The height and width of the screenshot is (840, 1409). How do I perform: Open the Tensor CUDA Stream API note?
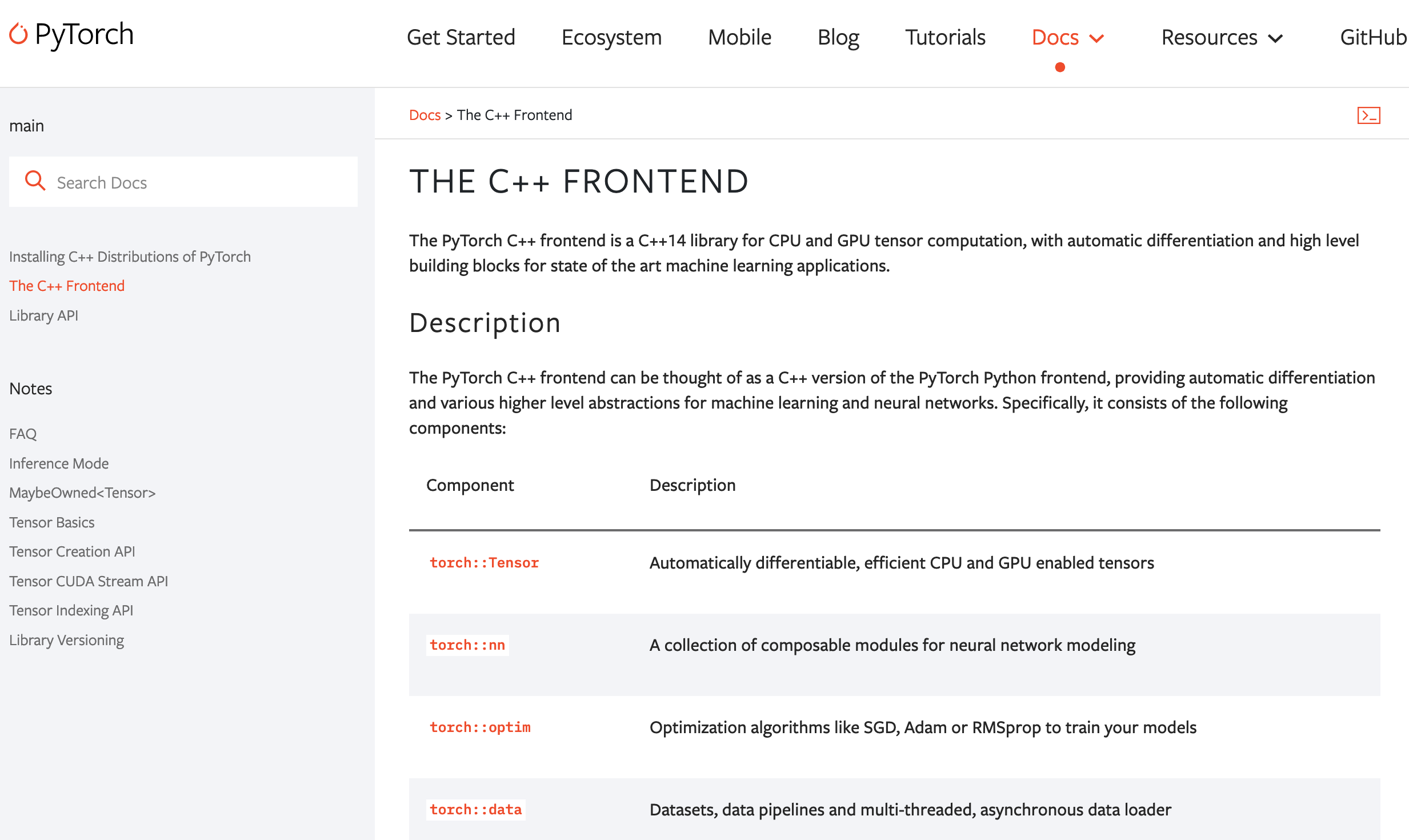click(89, 581)
